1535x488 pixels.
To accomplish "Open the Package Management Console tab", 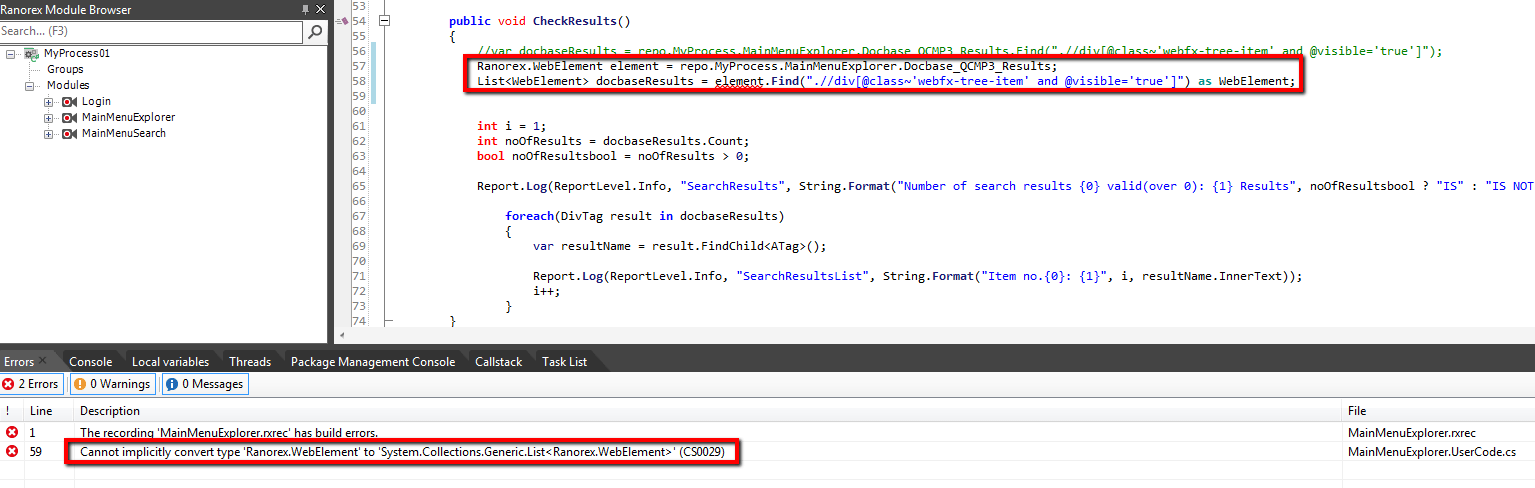I will tap(373, 362).
